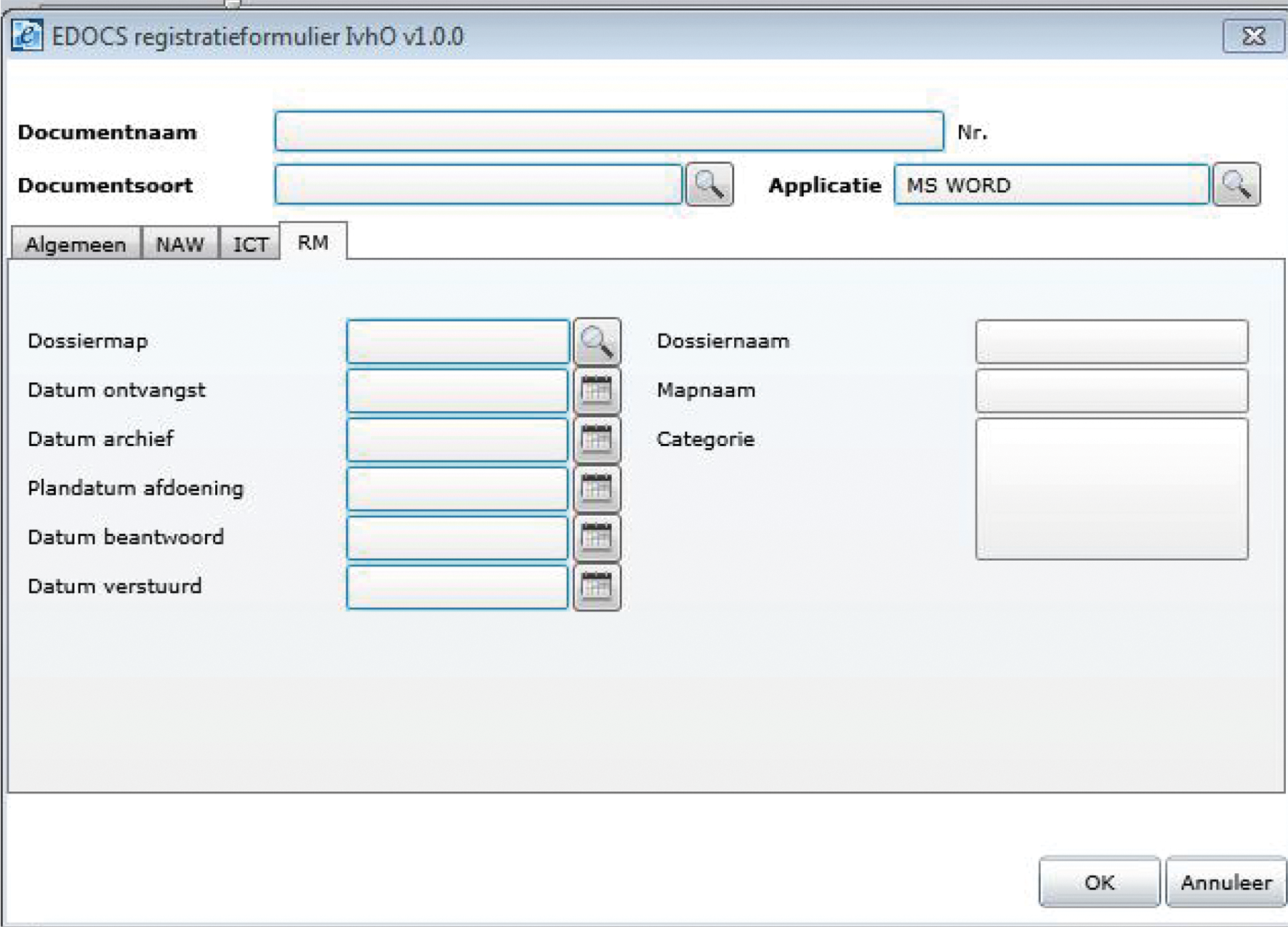1288x927 pixels.
Task: Open the Applicatie lookup magnifier
Action: 1236,185
